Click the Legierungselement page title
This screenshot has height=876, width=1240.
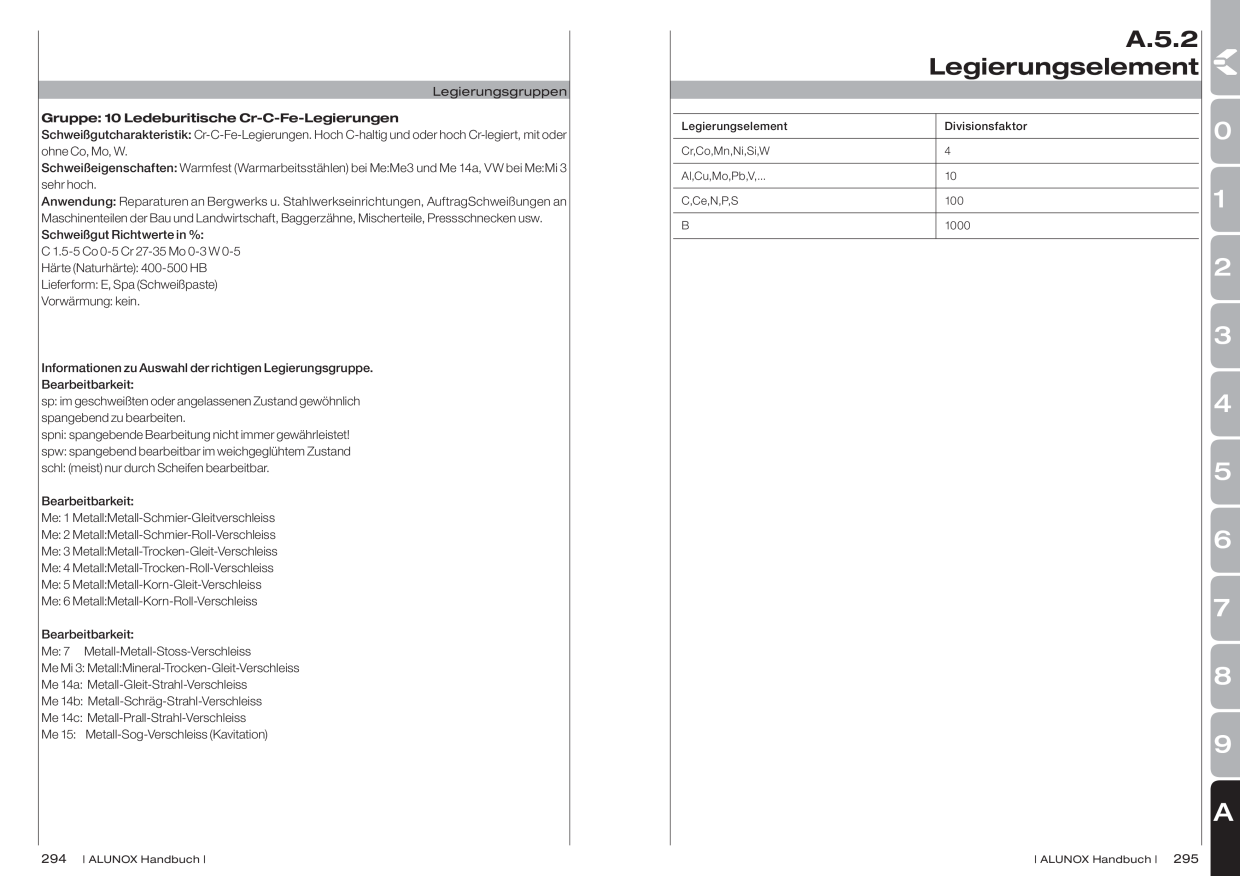(x=1064, y=67)
